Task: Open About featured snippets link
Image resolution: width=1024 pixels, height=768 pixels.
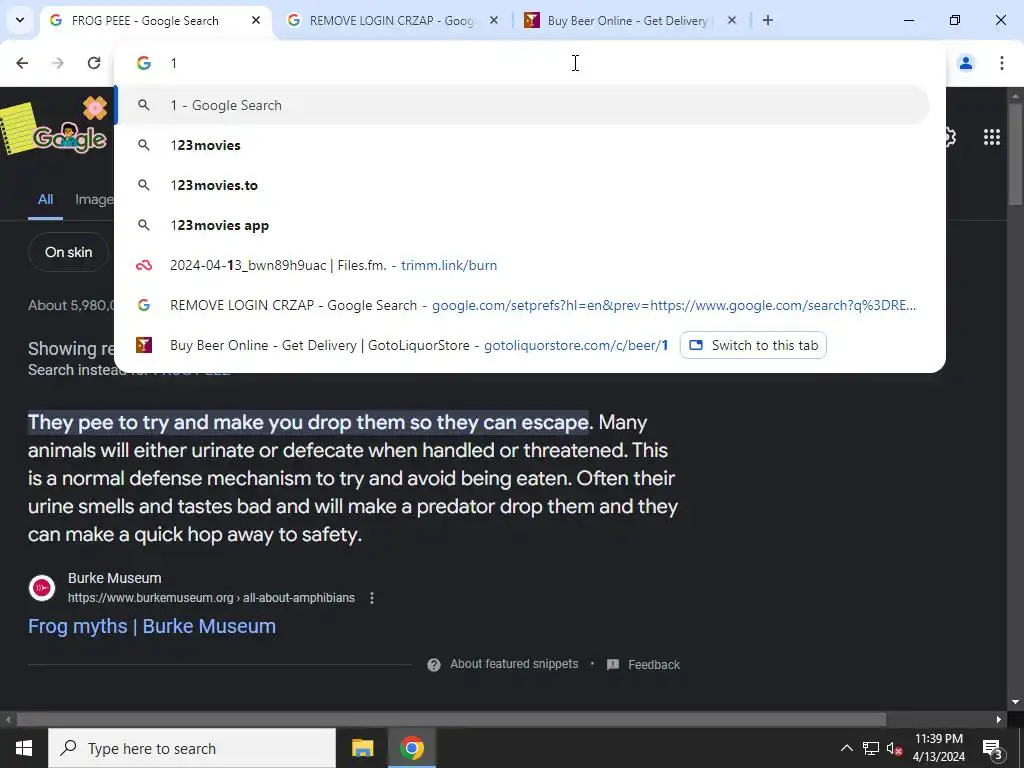Action: click(x=514, y=664)
